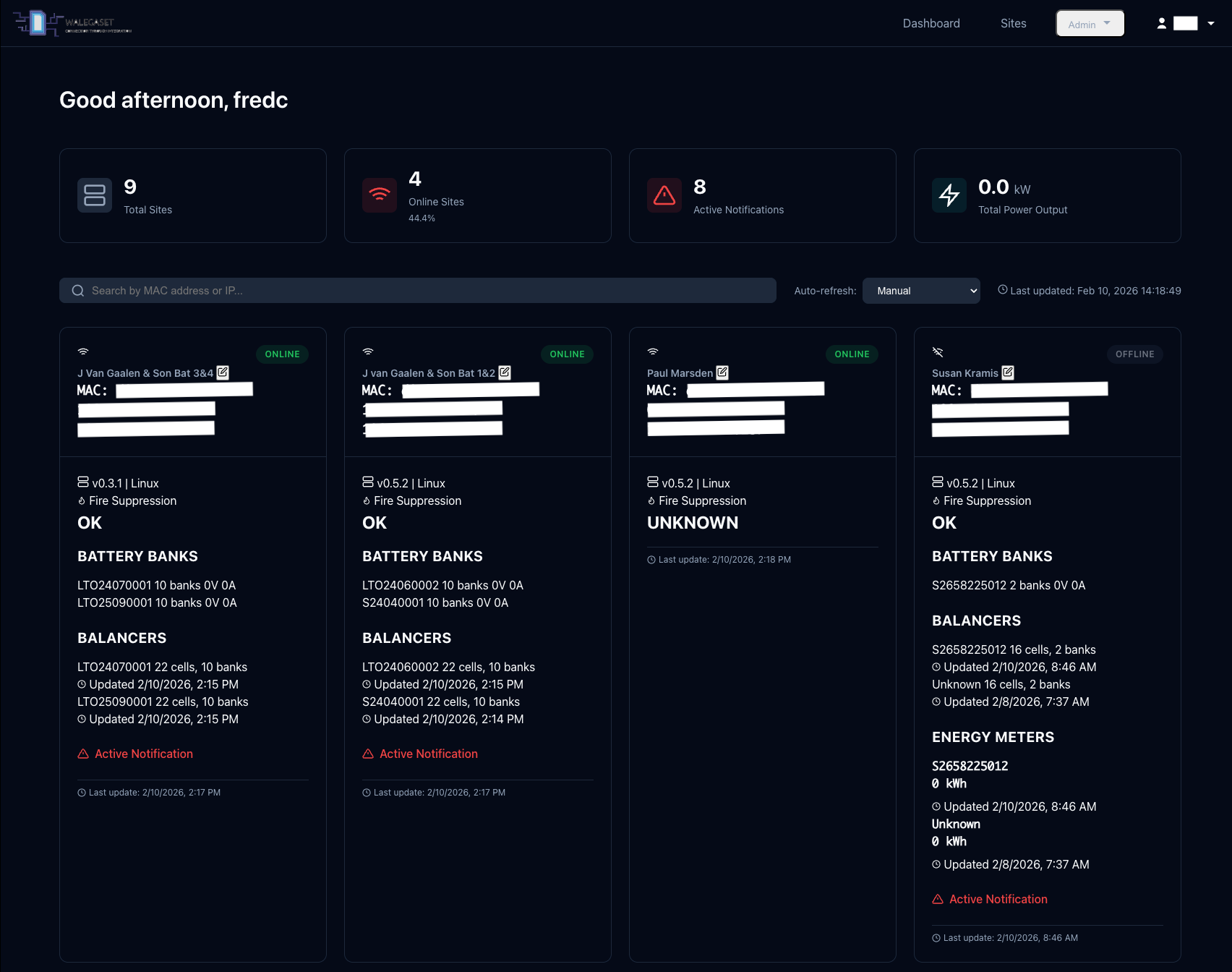
Task: Click the Total Power Output lightning icon
Action: 949,195
